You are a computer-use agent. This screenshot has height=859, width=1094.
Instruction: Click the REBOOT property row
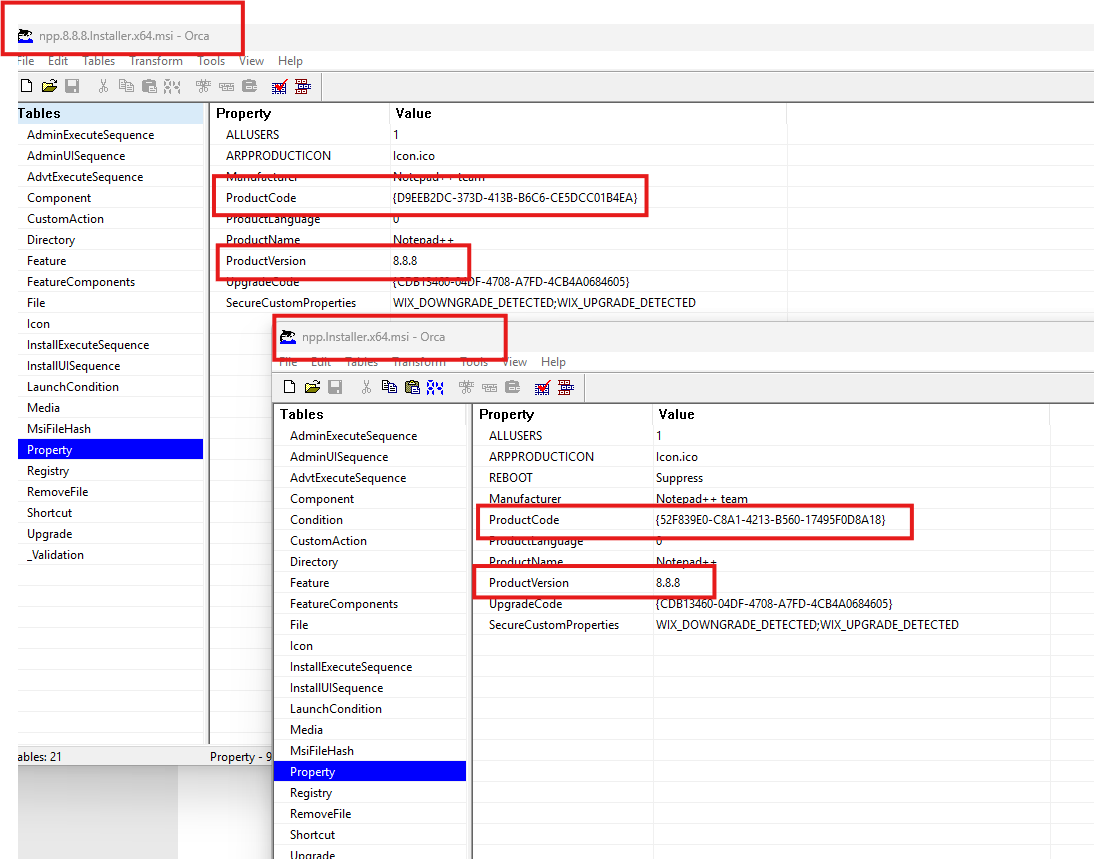click(x=511, y=478)
